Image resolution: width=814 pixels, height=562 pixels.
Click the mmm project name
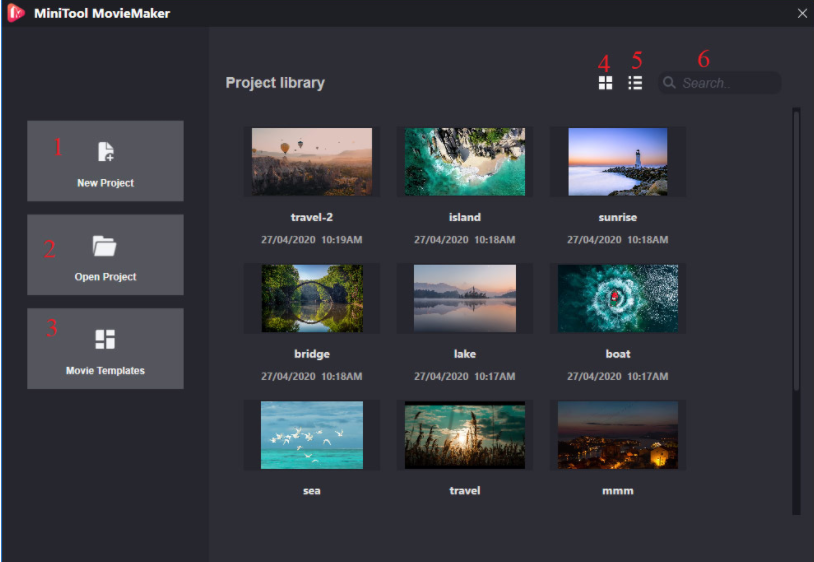[618, 491]
